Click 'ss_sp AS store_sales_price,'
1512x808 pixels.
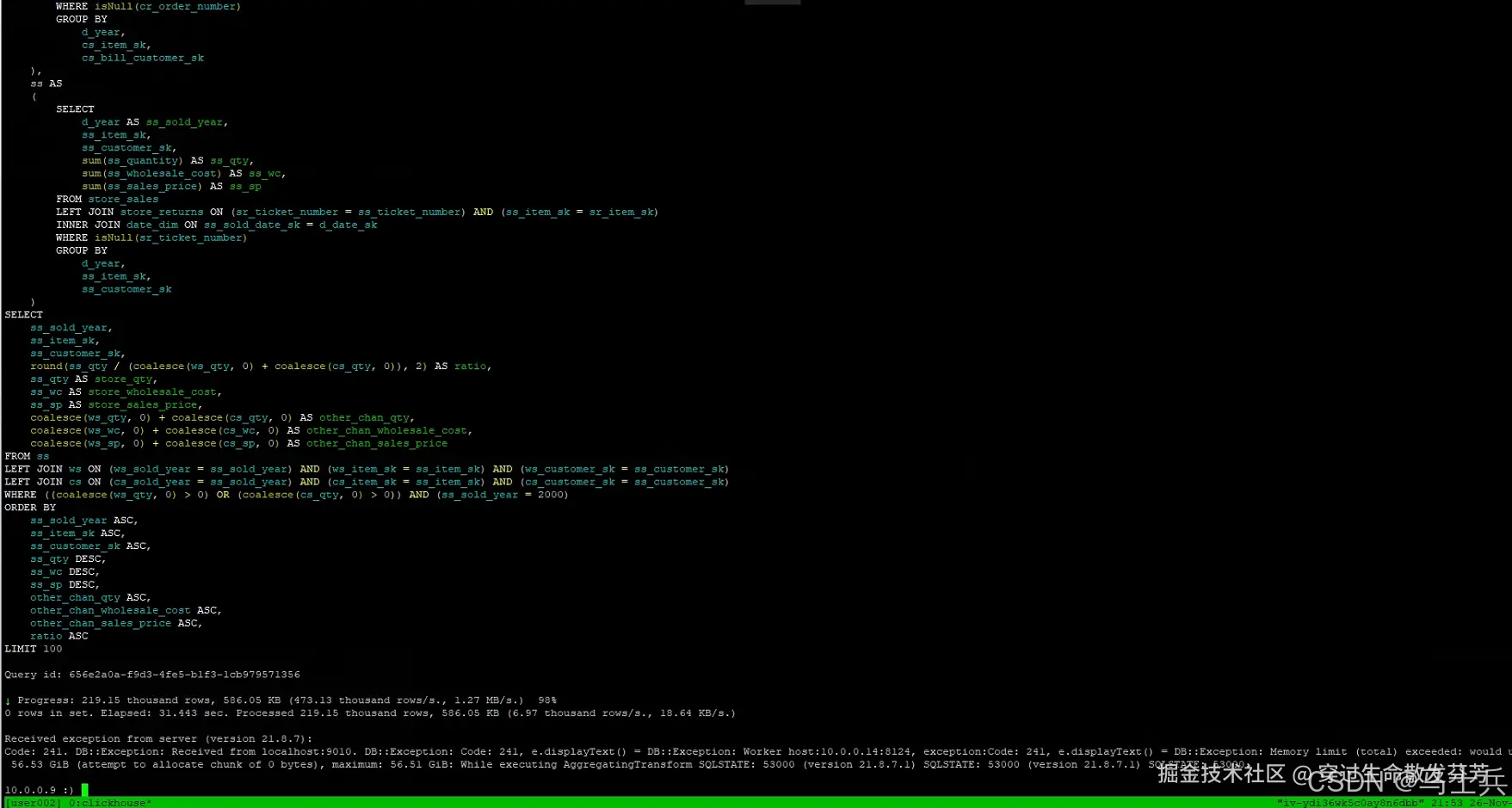point(116,404)
